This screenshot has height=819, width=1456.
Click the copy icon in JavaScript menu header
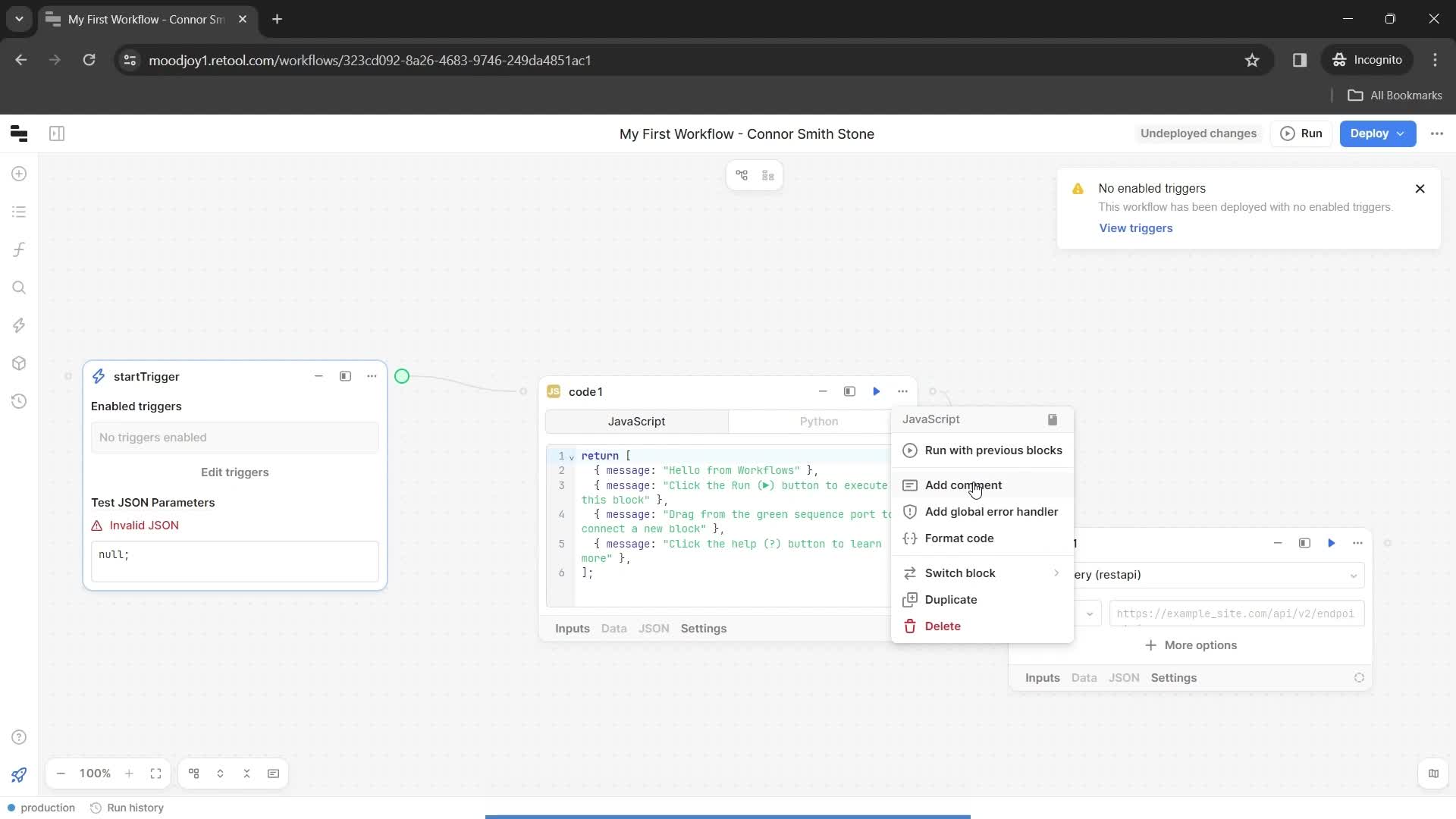pyautogui.click(x=1053, y=419)
